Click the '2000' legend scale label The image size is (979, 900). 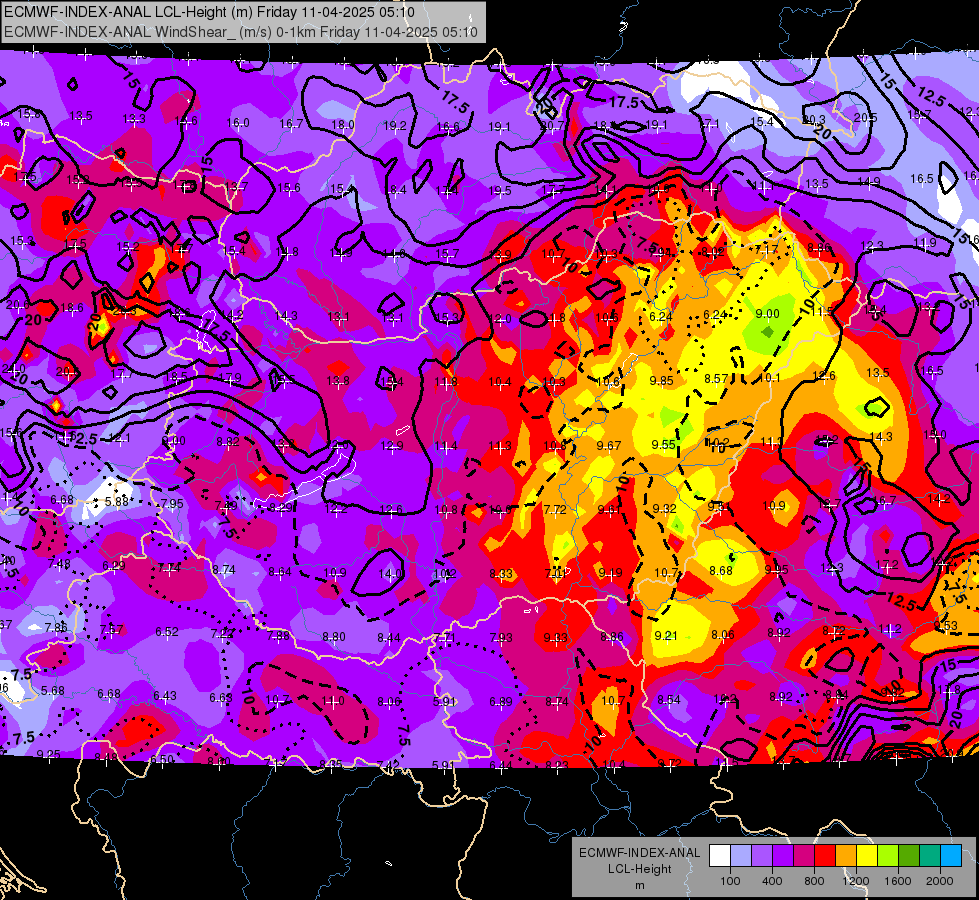[x=939, y=881]
